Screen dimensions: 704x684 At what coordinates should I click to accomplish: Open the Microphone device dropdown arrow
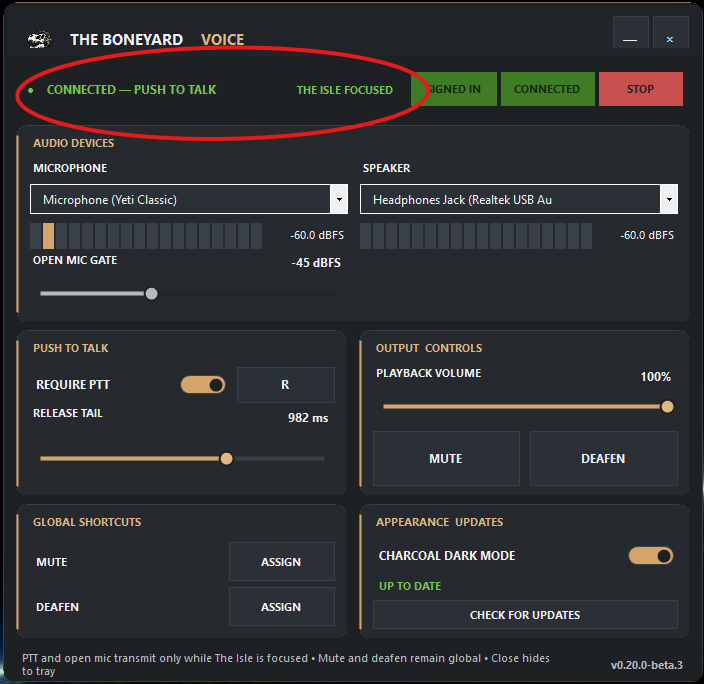click(339, 199)
